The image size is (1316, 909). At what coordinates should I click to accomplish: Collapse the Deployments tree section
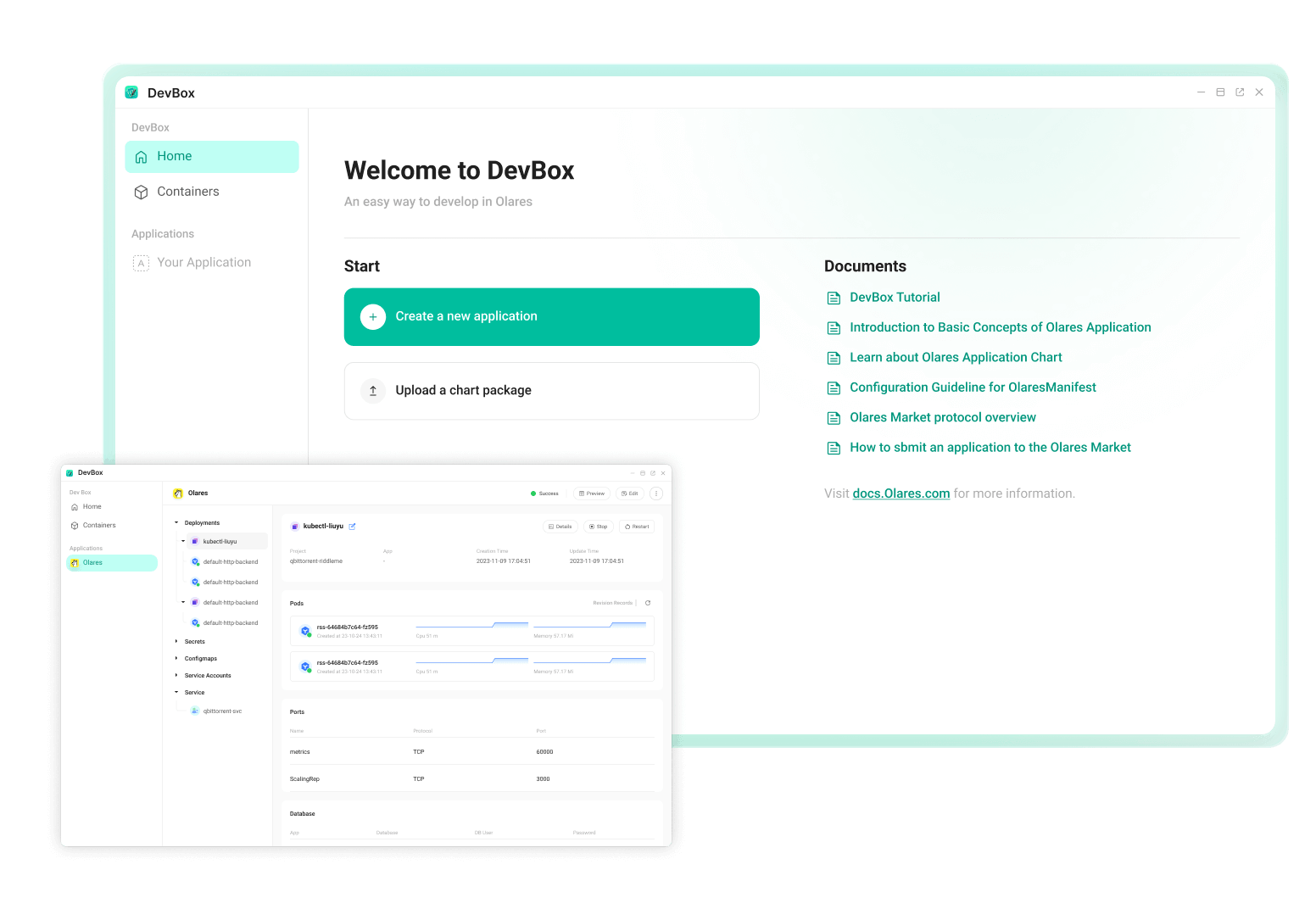tap(176, 523)
